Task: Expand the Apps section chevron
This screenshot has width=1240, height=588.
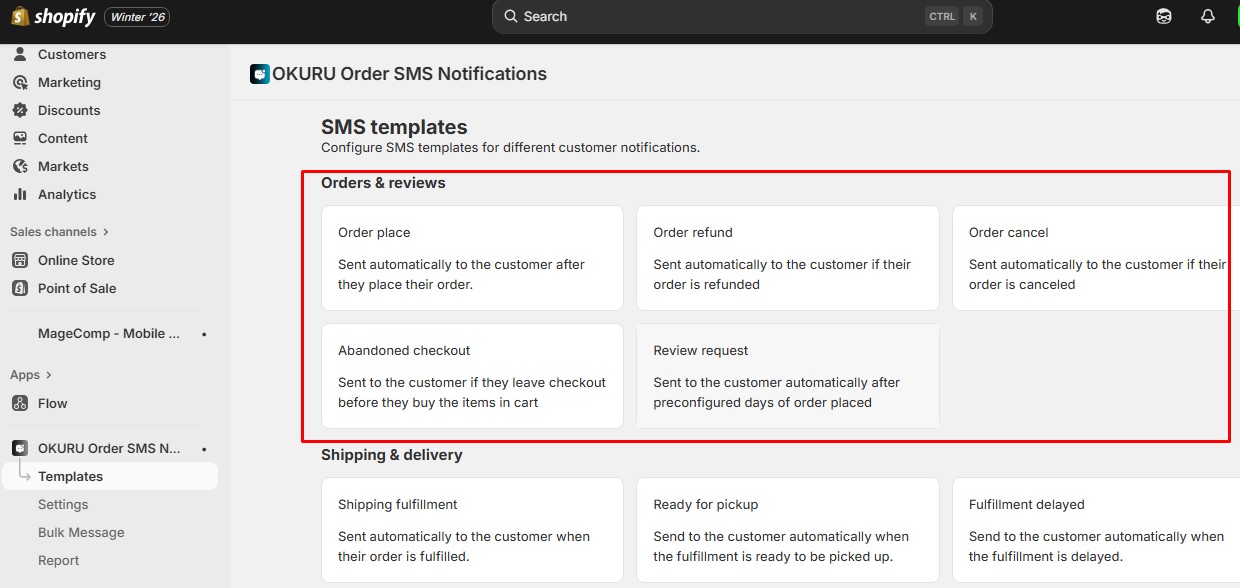Action: click(48, 375)
